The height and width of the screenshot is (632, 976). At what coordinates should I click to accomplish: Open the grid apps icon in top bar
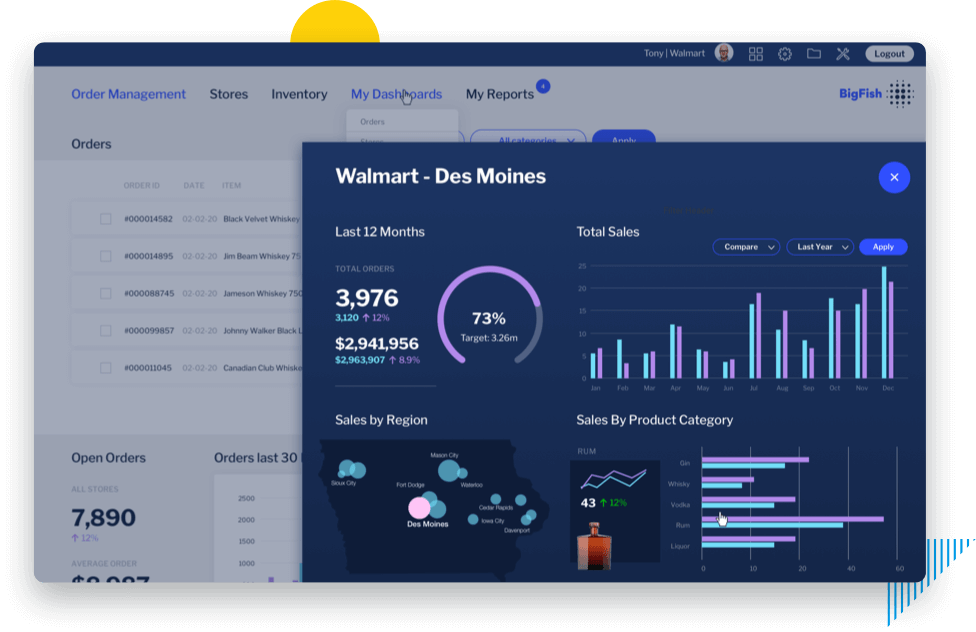756,54
